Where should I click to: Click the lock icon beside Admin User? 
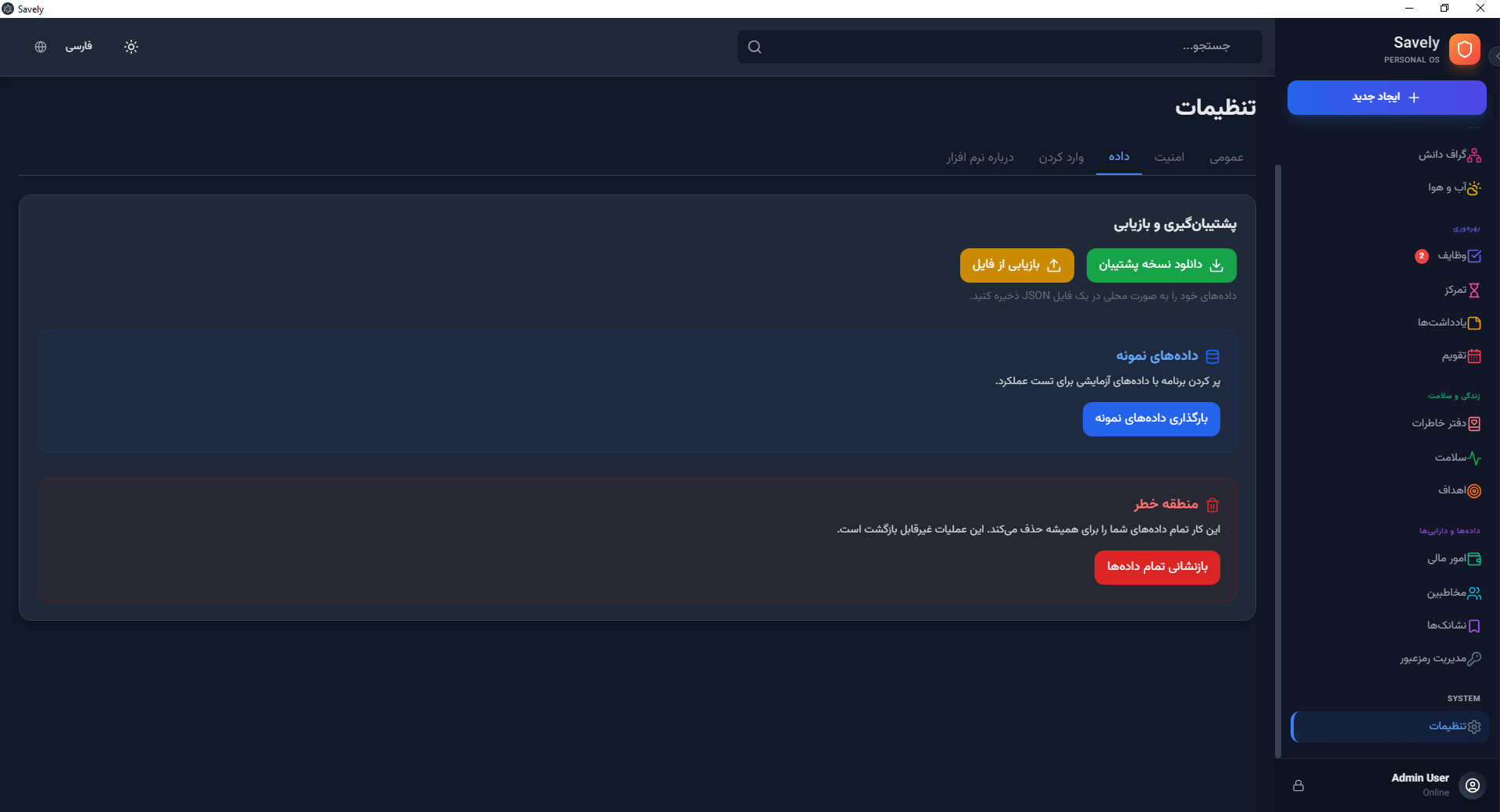pos(1298,785)
